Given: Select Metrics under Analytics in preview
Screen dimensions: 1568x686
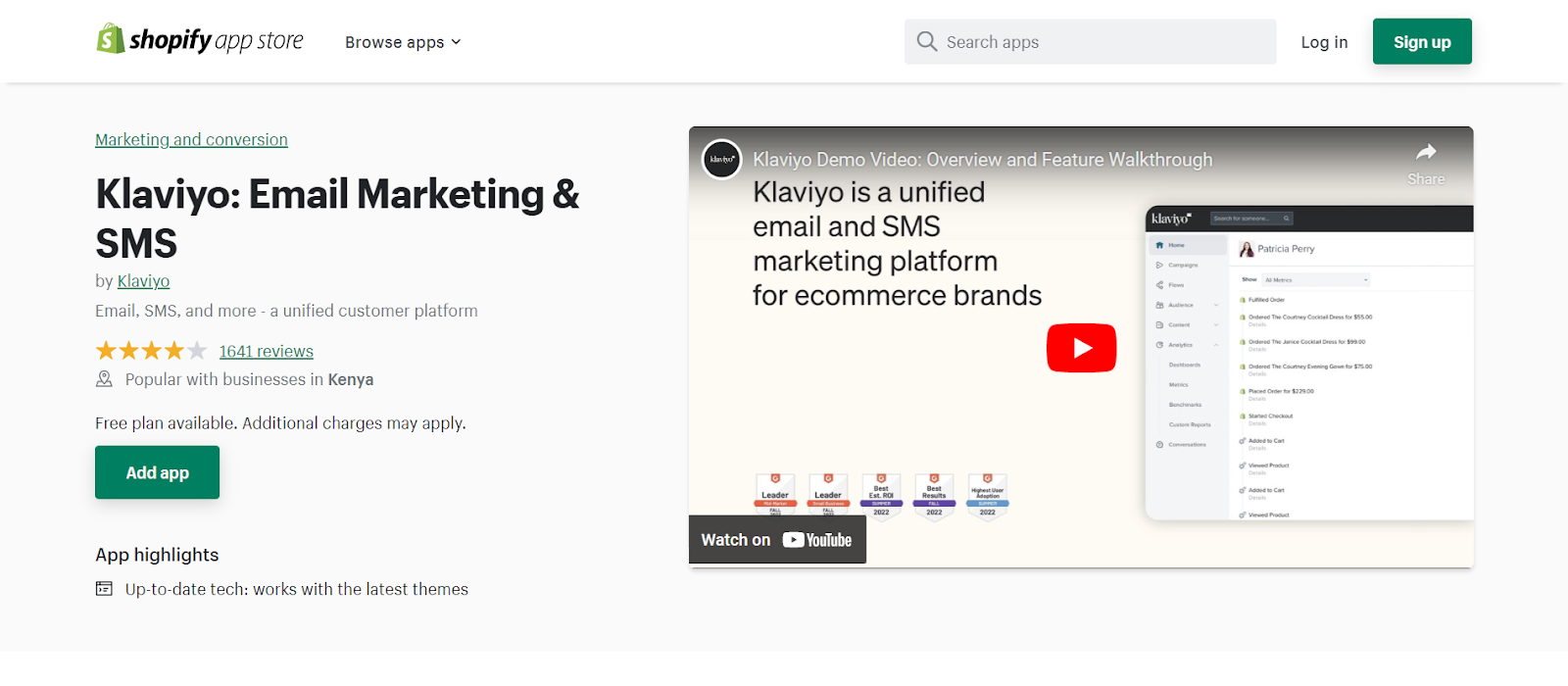Looking at the screenshot, I should [1178, 384].
